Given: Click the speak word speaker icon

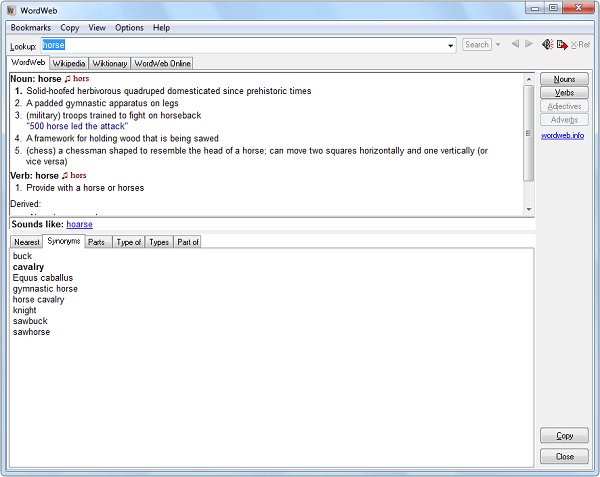Looking at the screenshot, I should pyautogui.click(x=548, y=44).
